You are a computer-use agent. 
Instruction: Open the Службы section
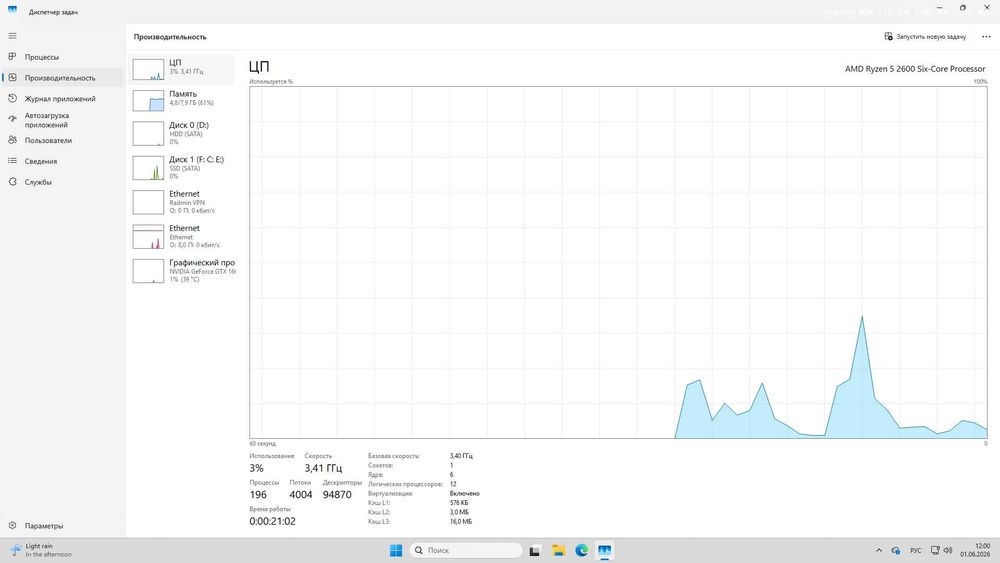pos(62,182)
